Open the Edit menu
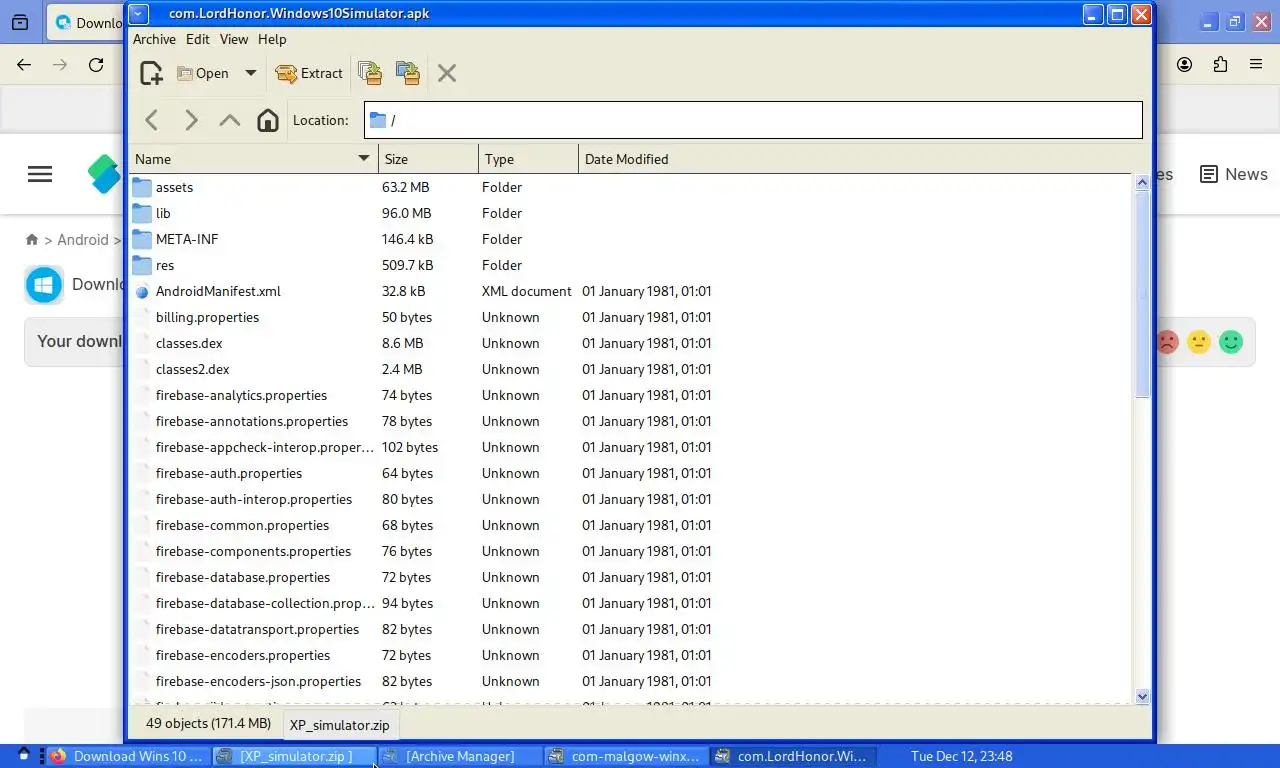 [198, 39]
